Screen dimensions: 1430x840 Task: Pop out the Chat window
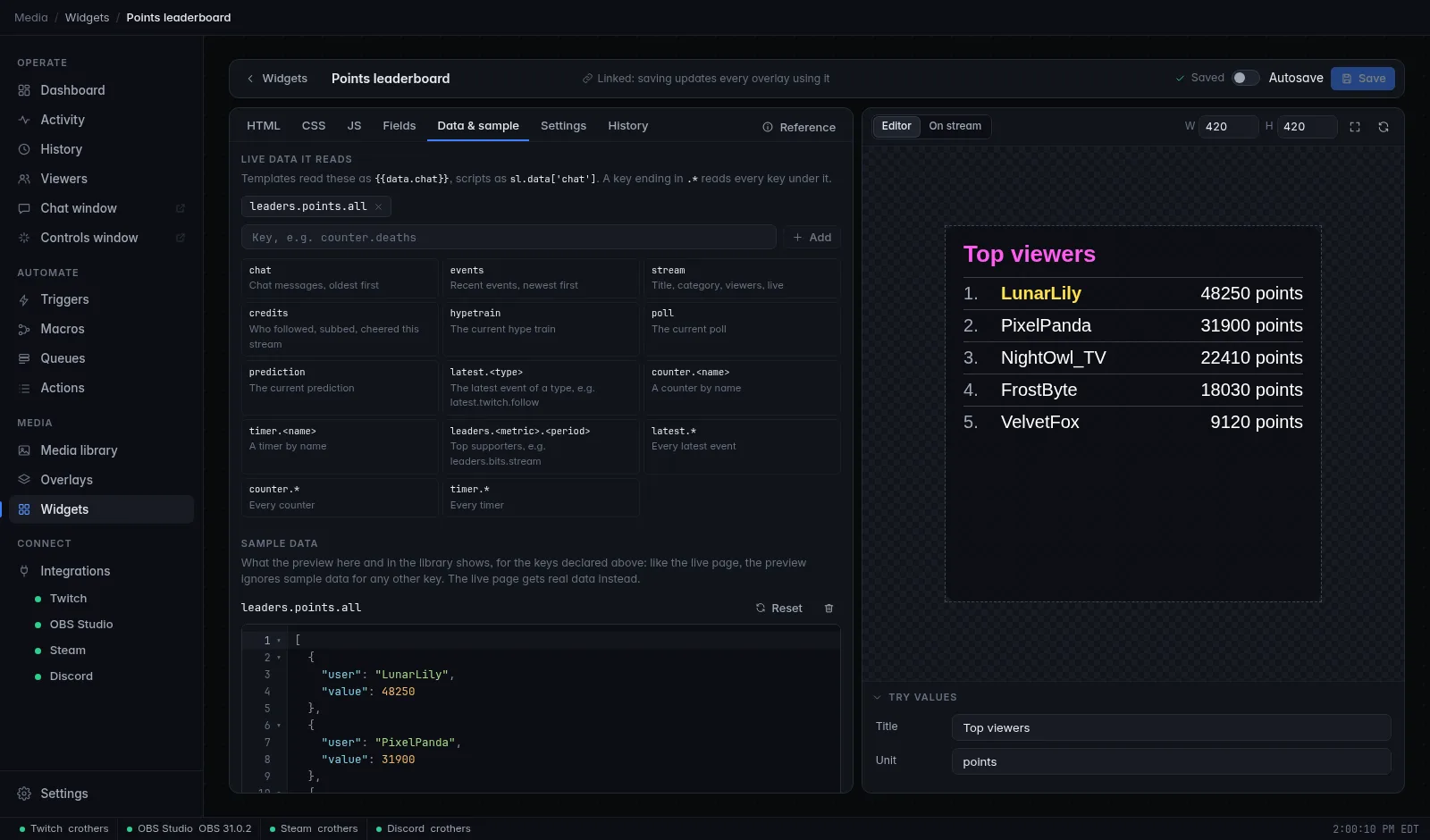pyautogui.click(x=181, y=208)
